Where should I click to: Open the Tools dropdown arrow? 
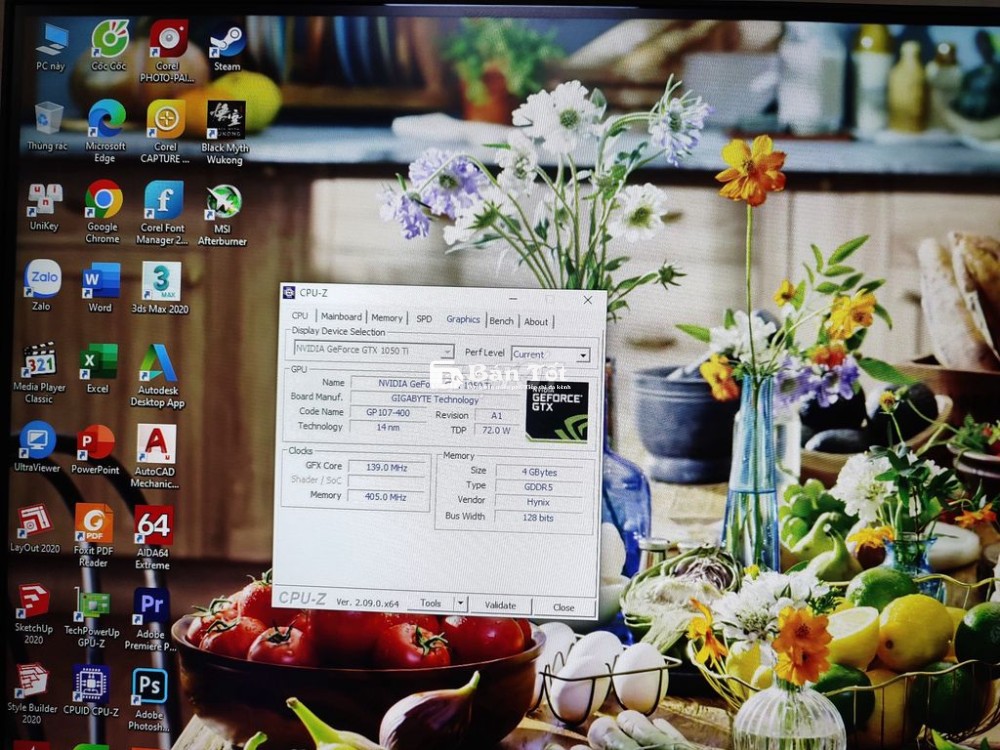[460, 603]
